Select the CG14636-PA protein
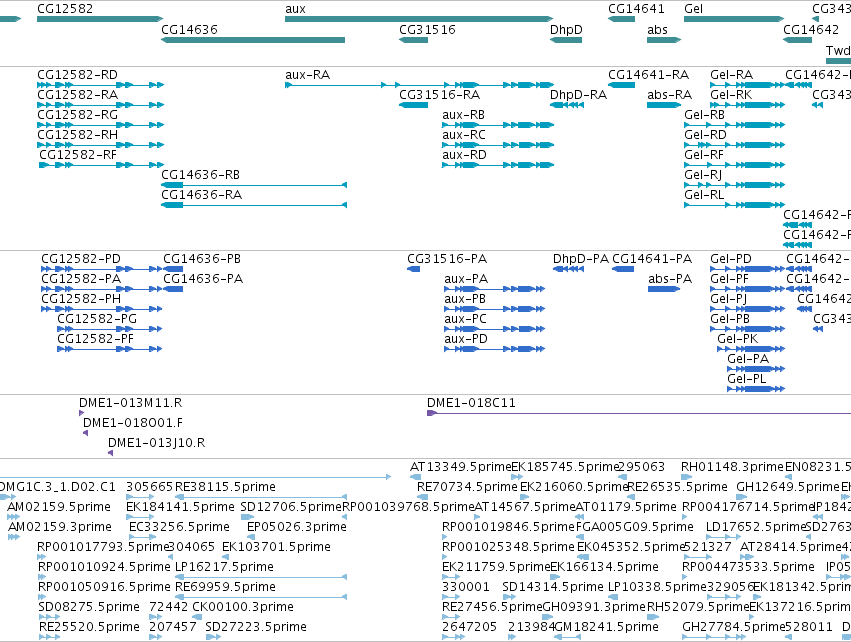The width and height of the screenshot is (851, 642). [x=173, y=289]
